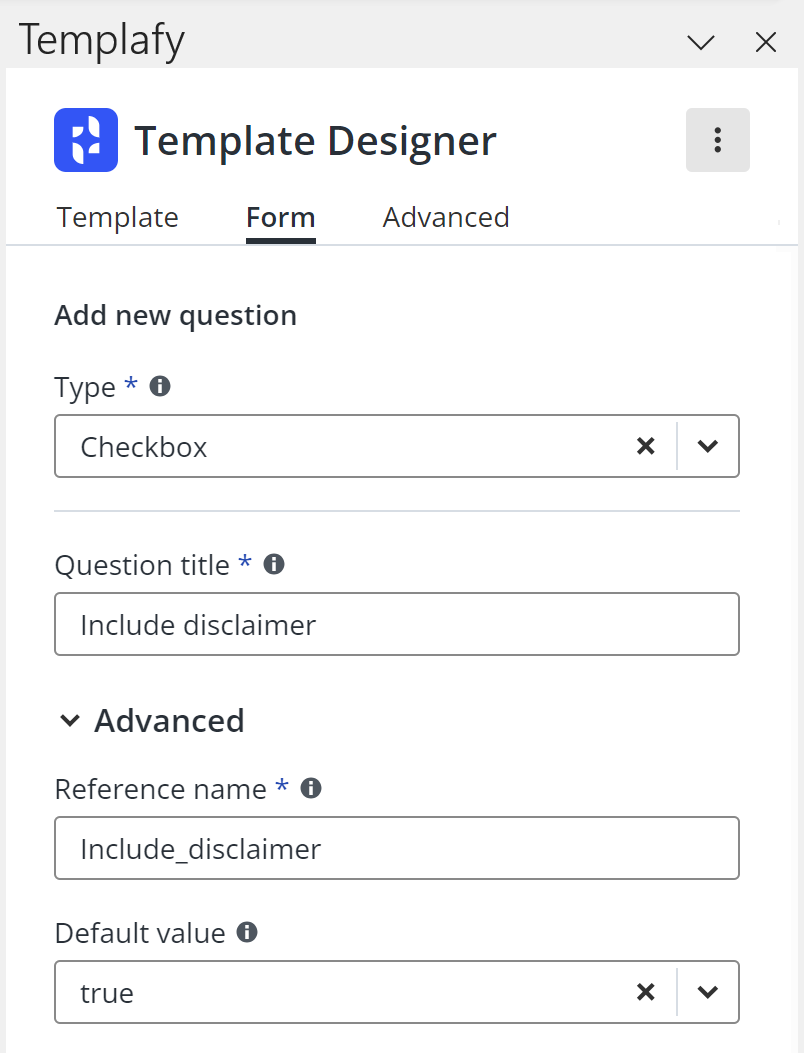
Task: Click the info icon beside Reference name
Action: coord(311,788)
